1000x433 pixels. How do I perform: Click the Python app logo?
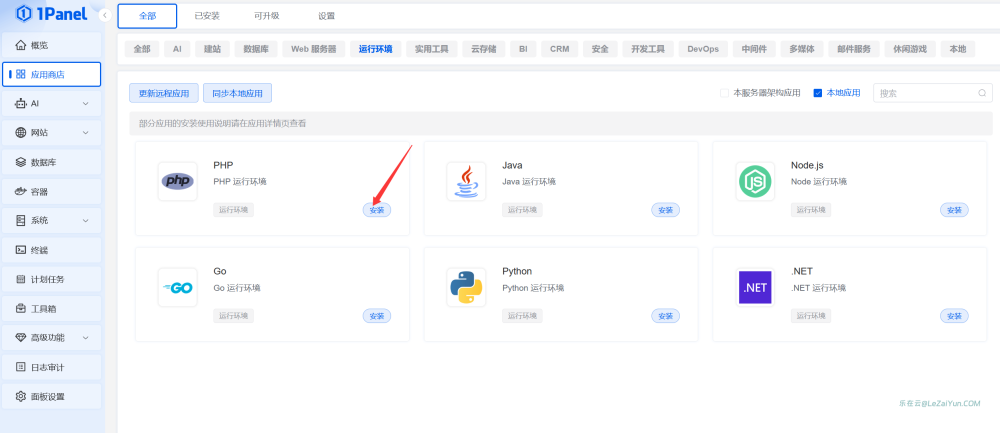tap(466, 288)
